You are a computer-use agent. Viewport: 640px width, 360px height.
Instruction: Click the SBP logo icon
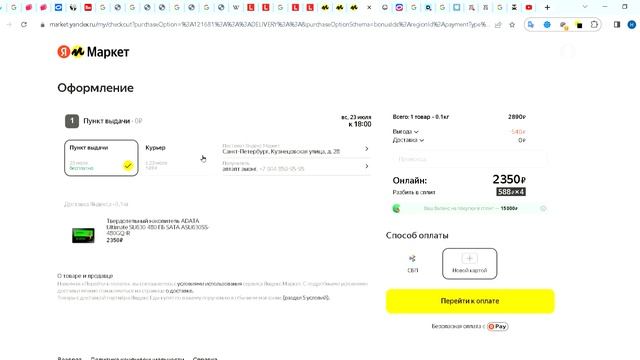point(412,258)
